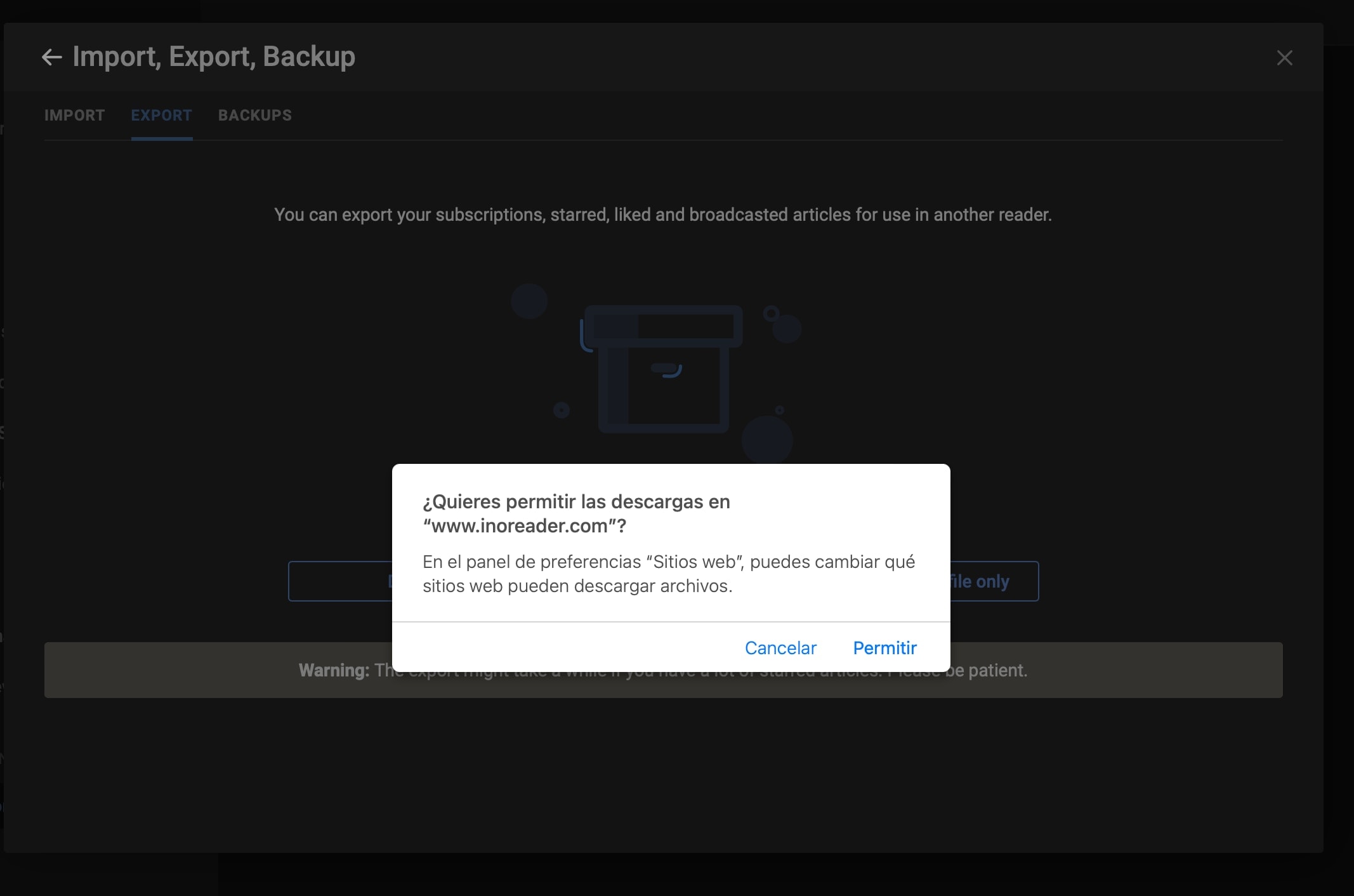The width and height of the screenshot is (1354, 896).
Task: Click the dialog heading mentioning www.inoreader.com
Action: pyautogui.click(x=576, y=513)
